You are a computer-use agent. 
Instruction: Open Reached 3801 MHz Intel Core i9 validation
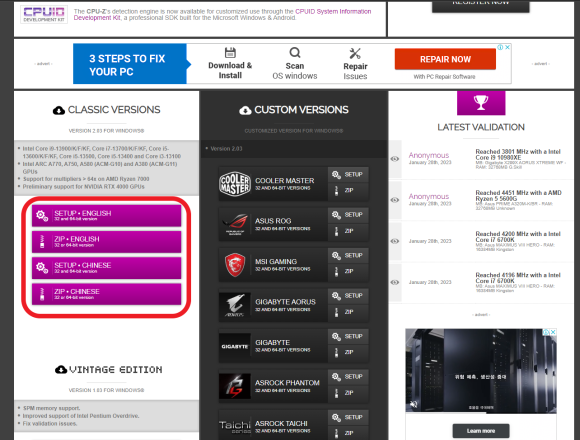[x=518, y=155]
